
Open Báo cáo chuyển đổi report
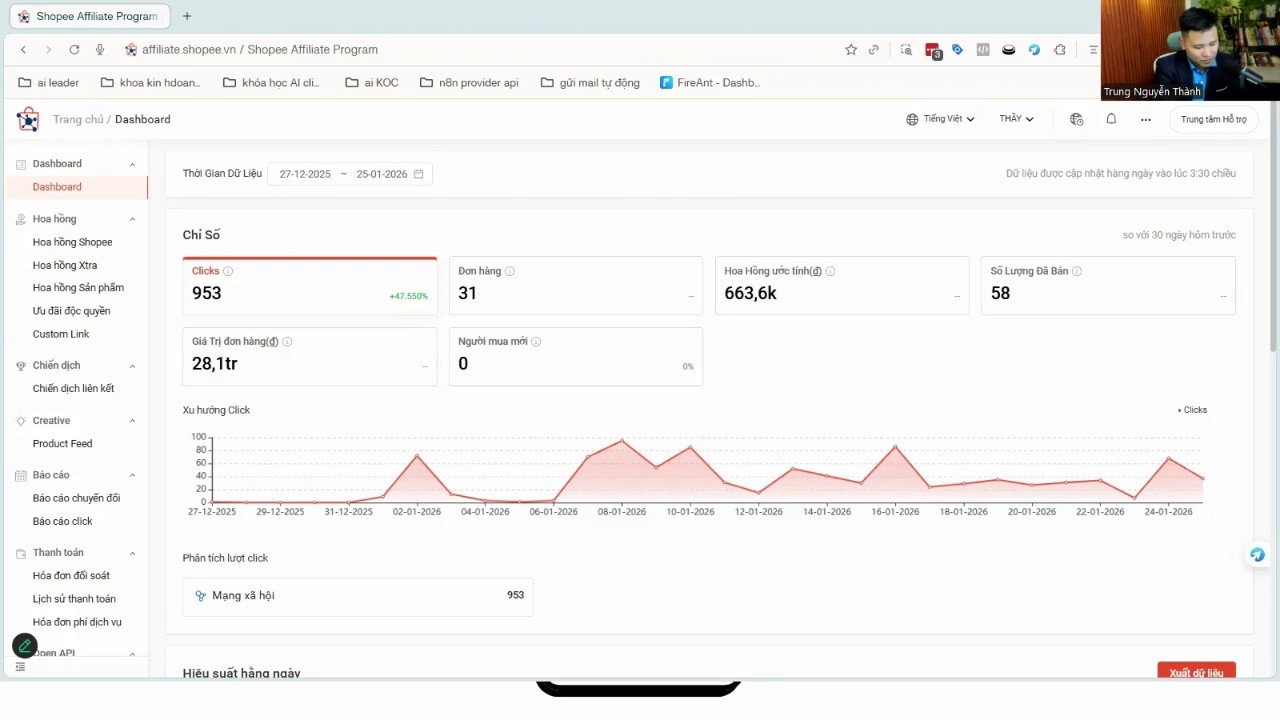point(74,498)
